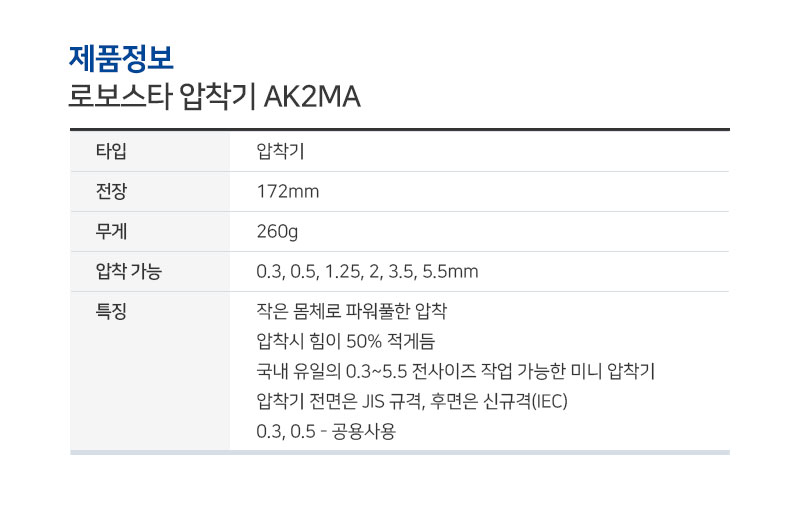Select the 타입 row label

point(111,151)
